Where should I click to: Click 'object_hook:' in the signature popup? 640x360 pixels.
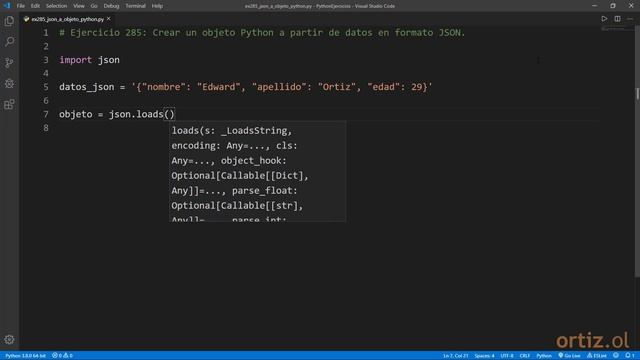(x=253, y=161)
